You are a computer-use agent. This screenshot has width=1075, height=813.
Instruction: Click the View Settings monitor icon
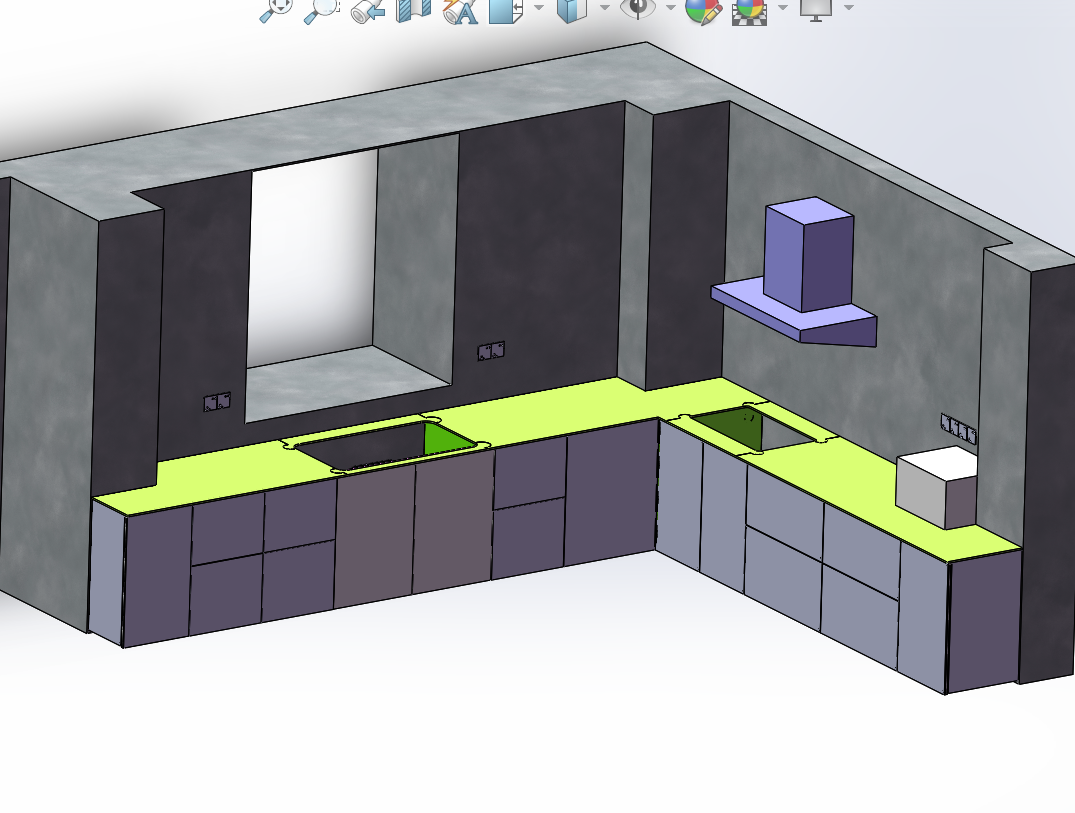coord(815,9)
